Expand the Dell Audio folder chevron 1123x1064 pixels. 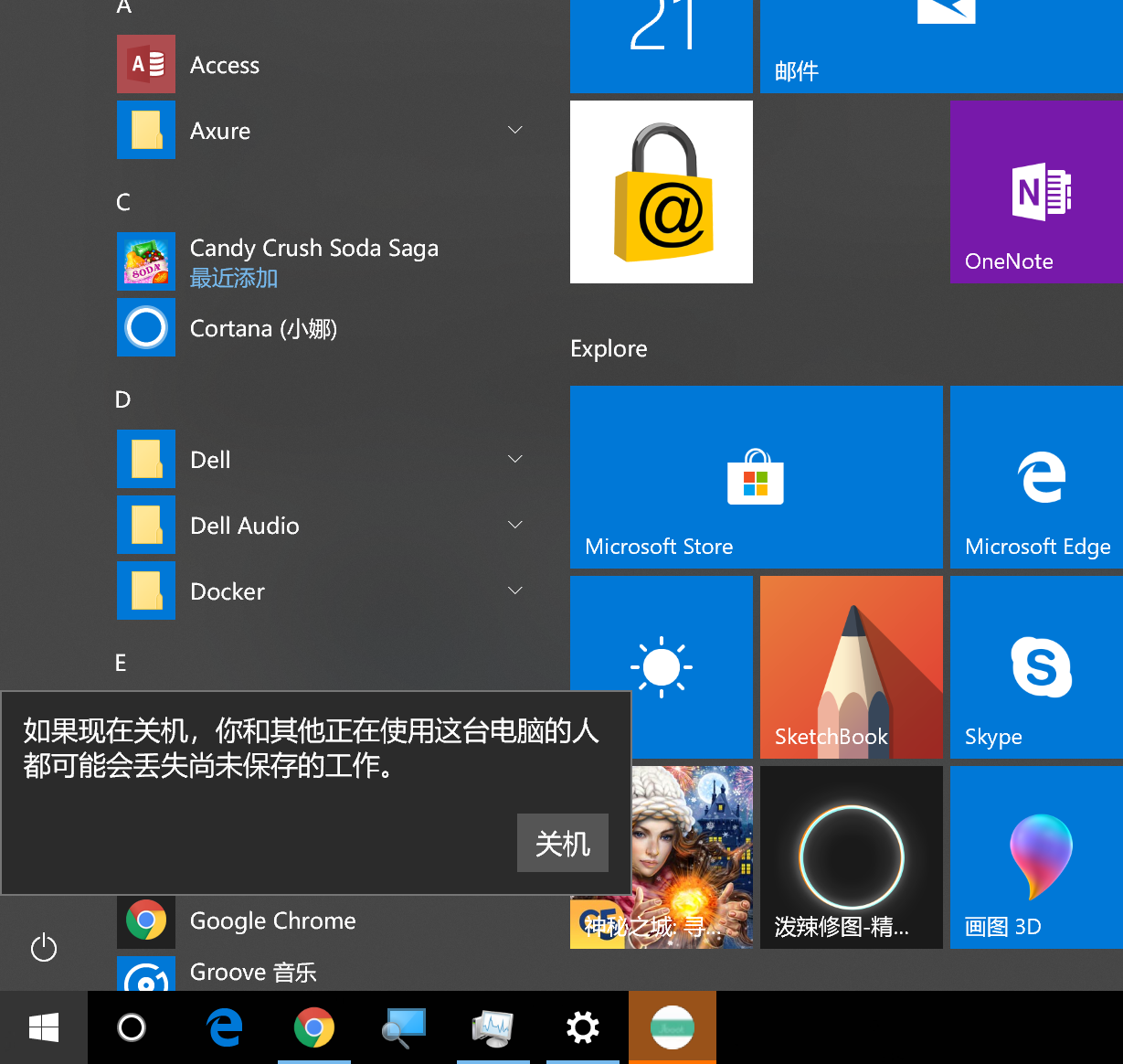(x=515, y=525)
